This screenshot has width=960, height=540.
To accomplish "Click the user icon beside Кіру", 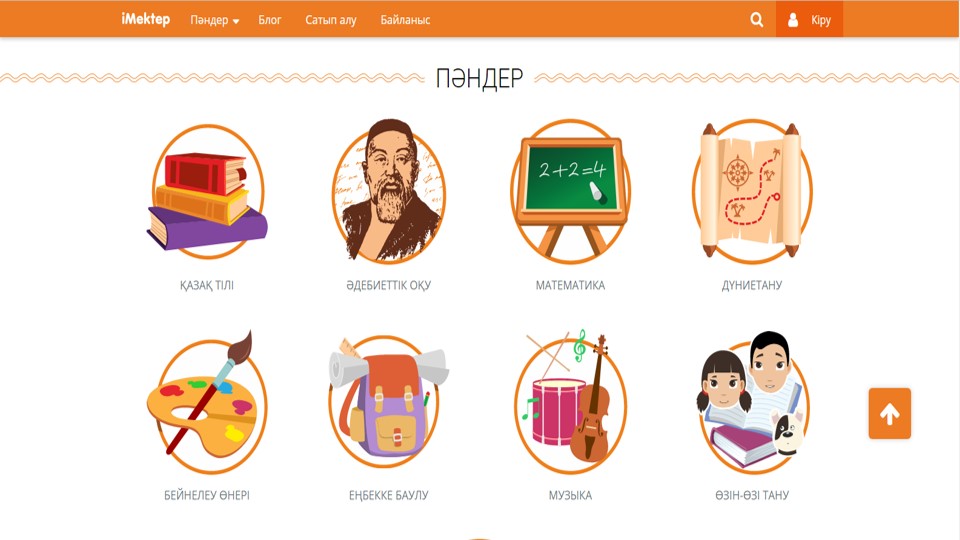I will 793,20.
